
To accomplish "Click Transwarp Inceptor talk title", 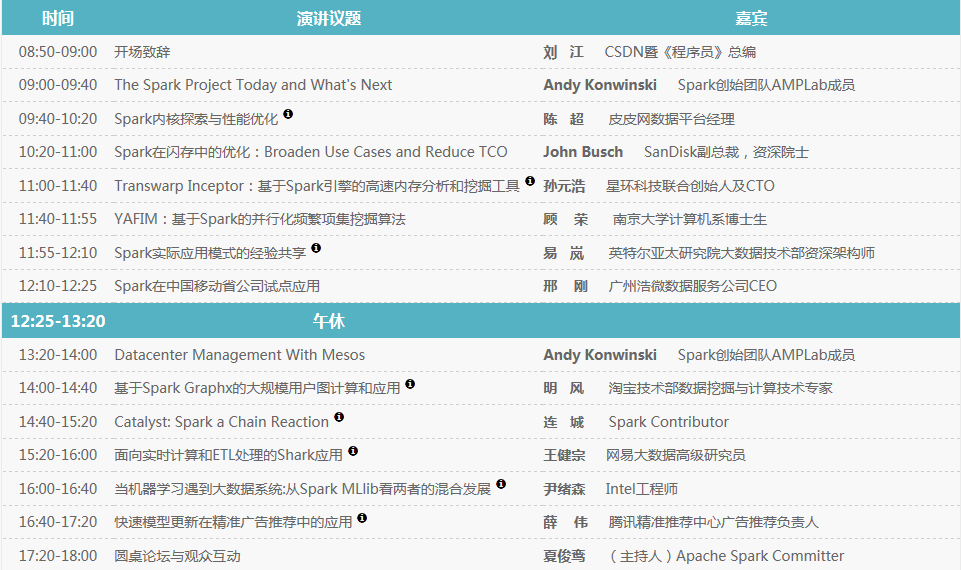I will [x=317, y=186].
